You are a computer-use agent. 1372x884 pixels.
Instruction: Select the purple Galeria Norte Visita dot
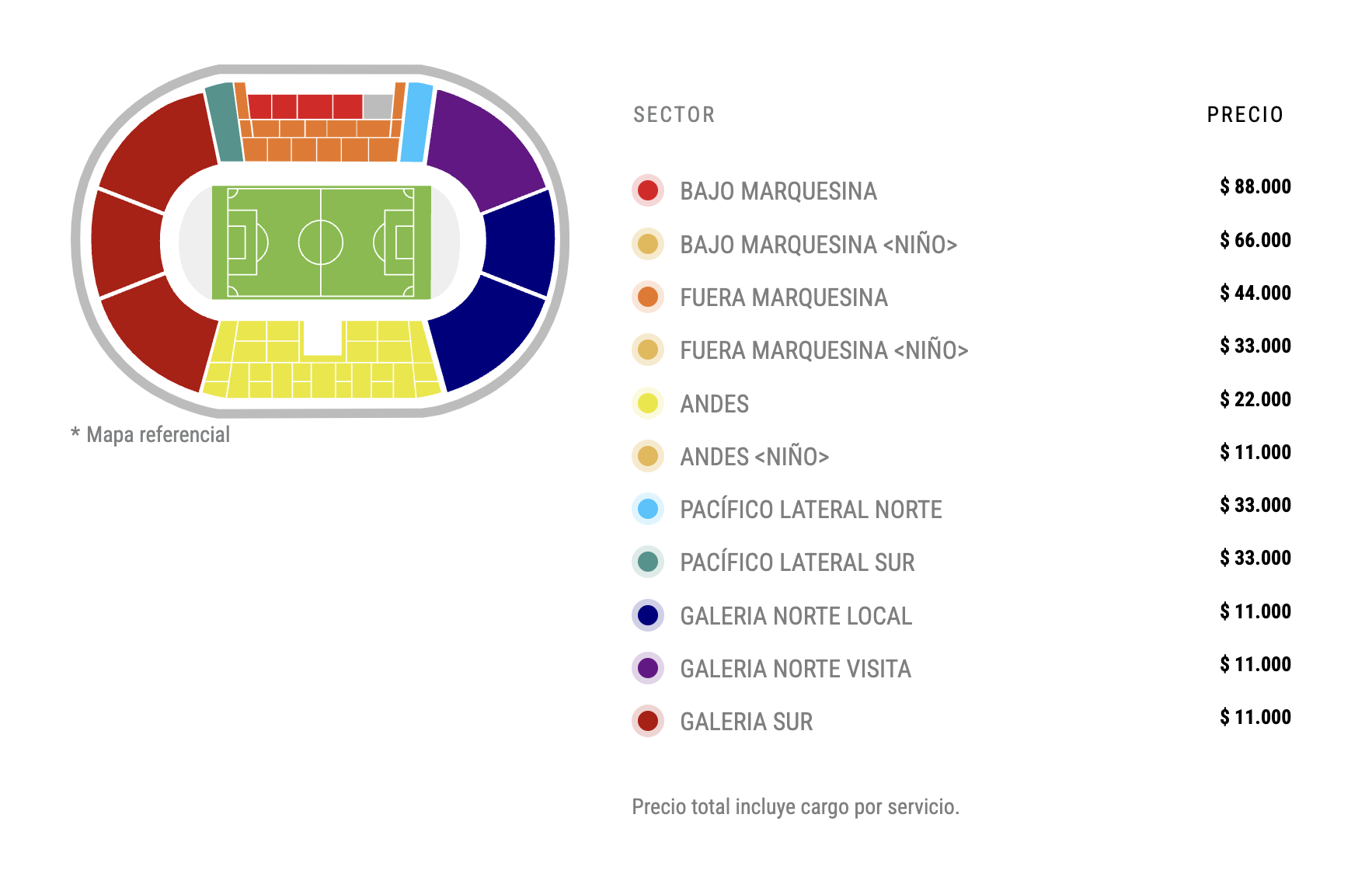coord(647,668)
